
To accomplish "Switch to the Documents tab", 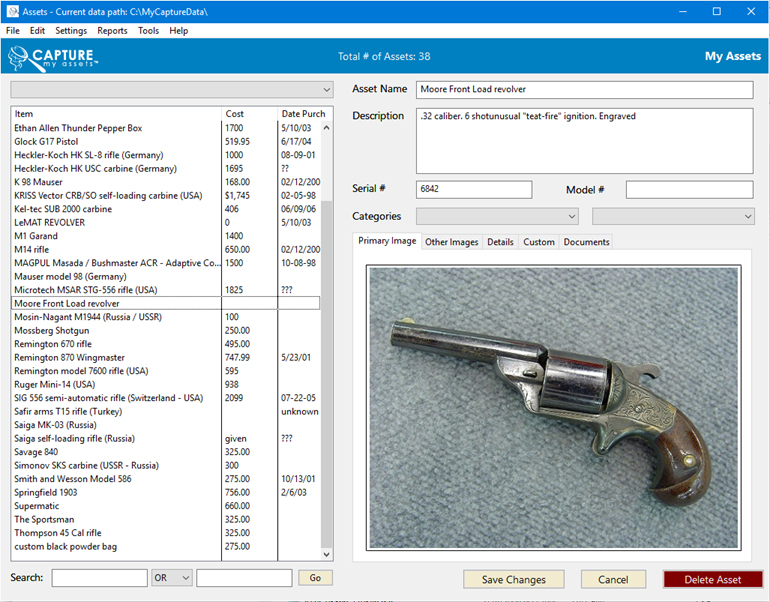I will [585, 242].
